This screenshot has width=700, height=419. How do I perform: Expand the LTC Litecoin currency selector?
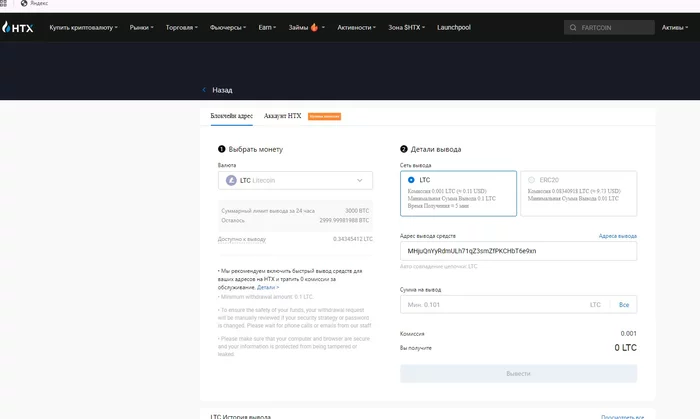pyautogui.click(x=295, y=180)
